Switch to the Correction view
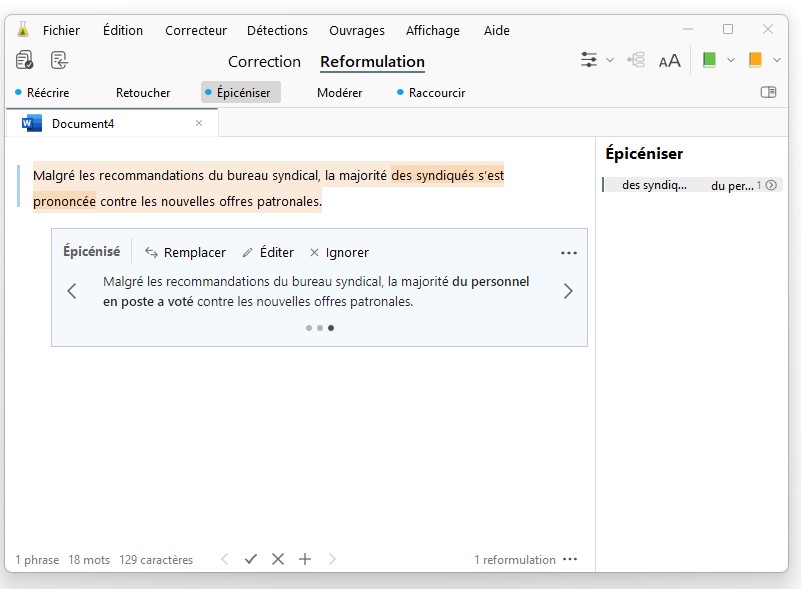The width and height of the screenshot is (801, 589). click(264, 62)
